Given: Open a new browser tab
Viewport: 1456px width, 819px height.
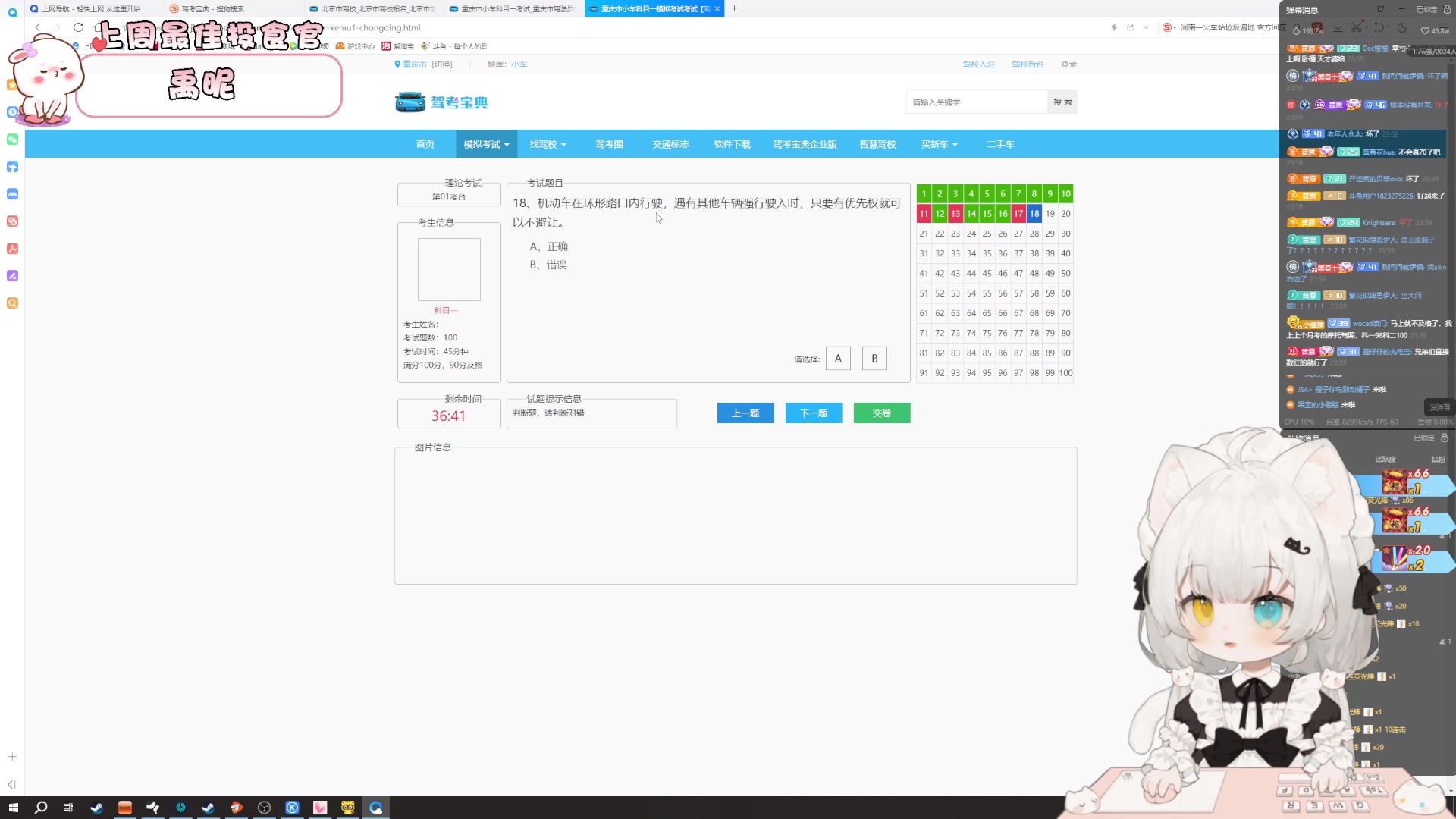Looking at the screenshot, I should (x=734, y=8).
